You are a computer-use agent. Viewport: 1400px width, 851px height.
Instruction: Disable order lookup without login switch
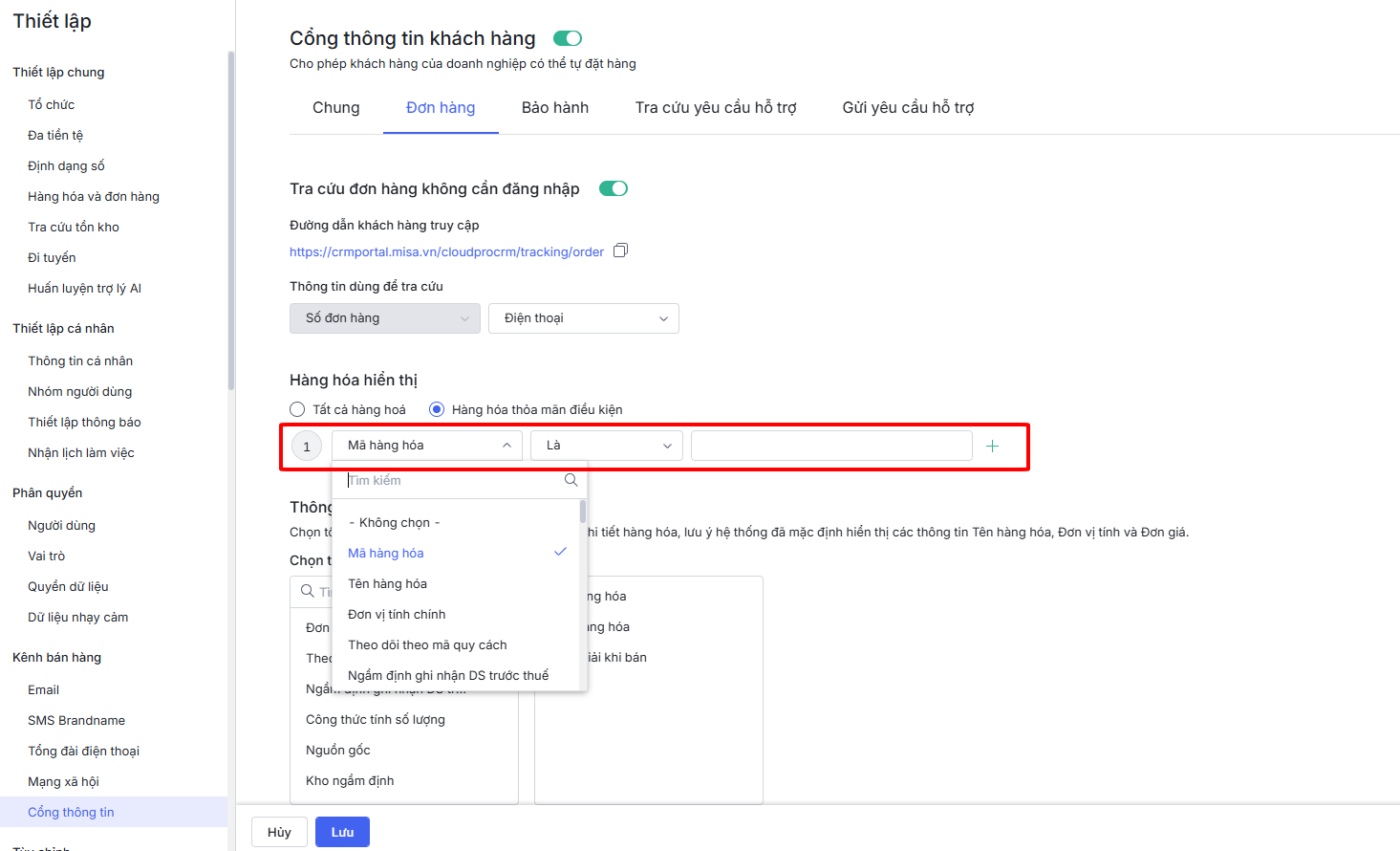pos(613,188)
